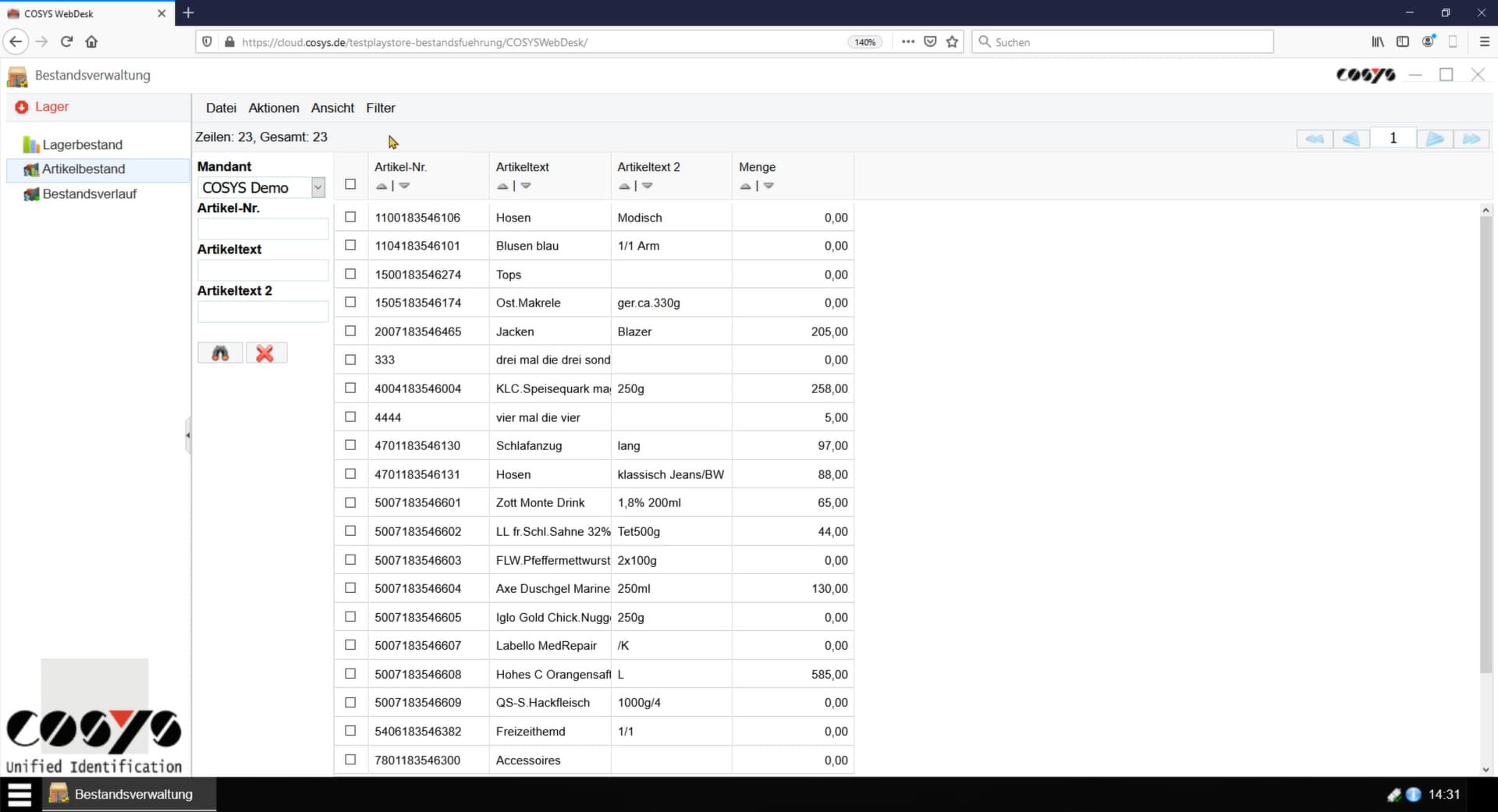Check row 333 checkbox
The image size is (1498, 812).
(x=350, y=360)
